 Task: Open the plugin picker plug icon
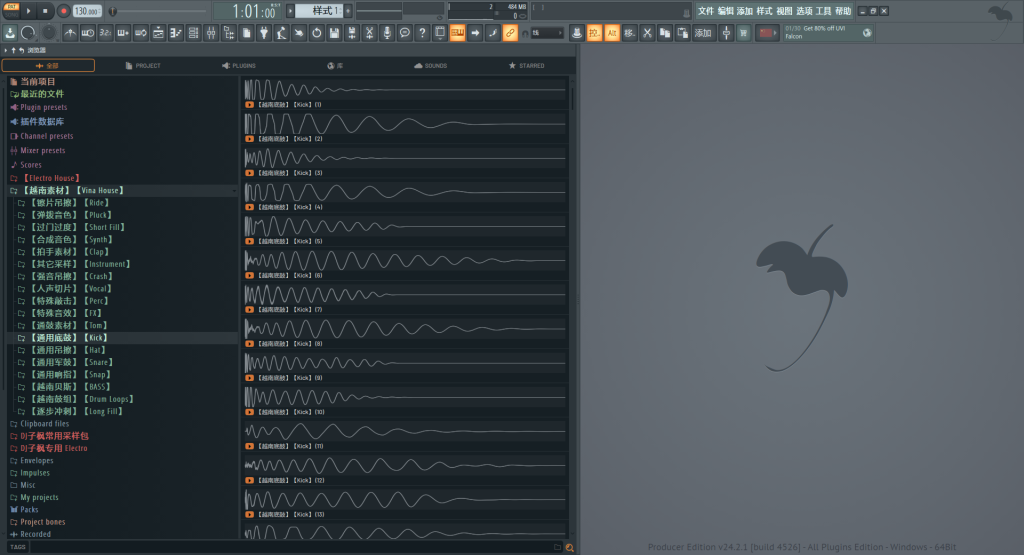pyautogui.click(x=264, y=33)
